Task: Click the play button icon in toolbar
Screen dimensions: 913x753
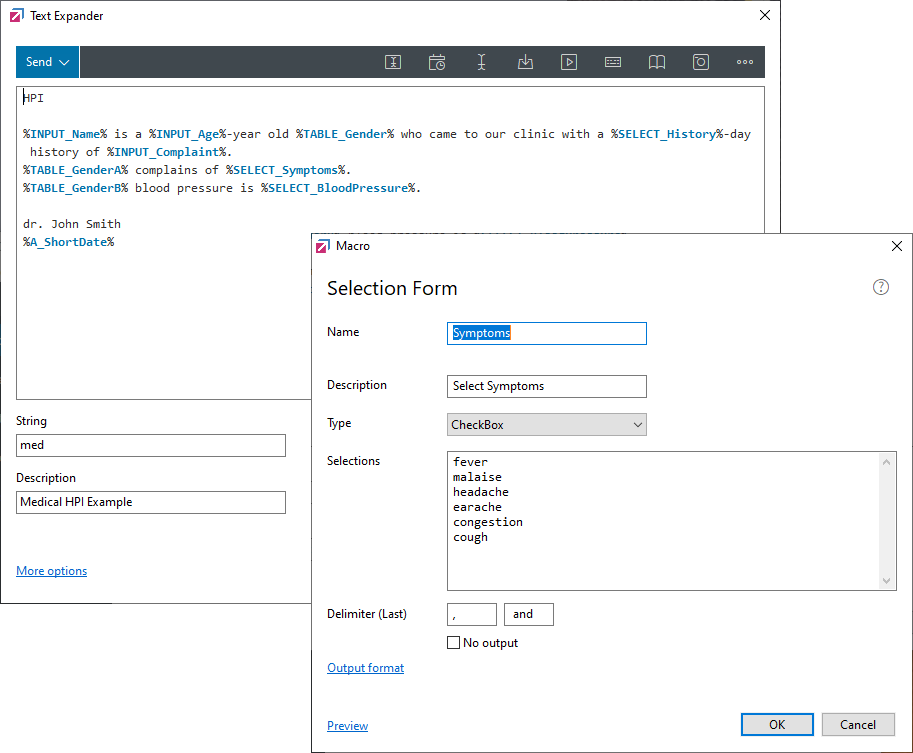Action: [569, 62]
